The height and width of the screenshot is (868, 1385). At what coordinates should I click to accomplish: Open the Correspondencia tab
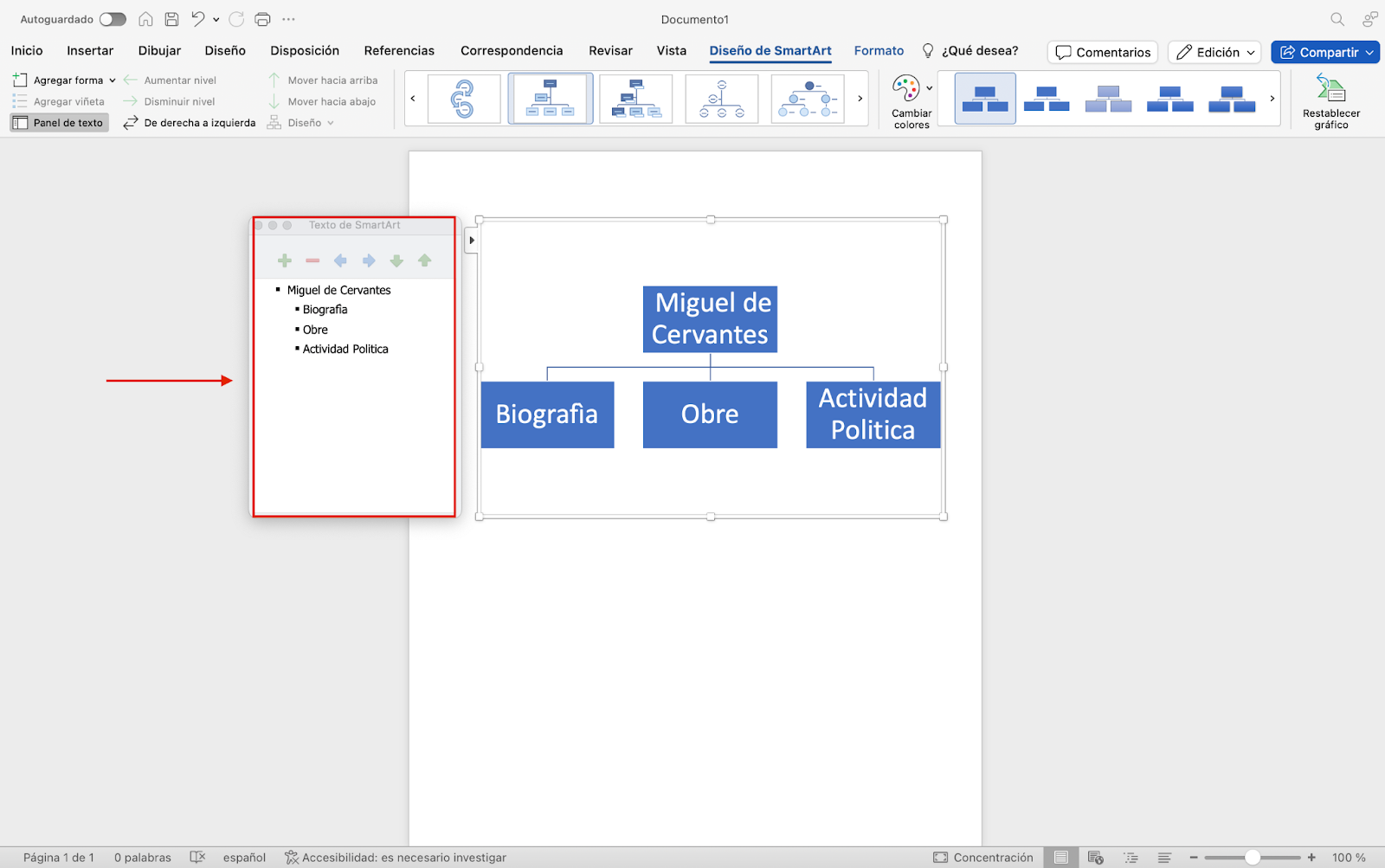point(512,51)
